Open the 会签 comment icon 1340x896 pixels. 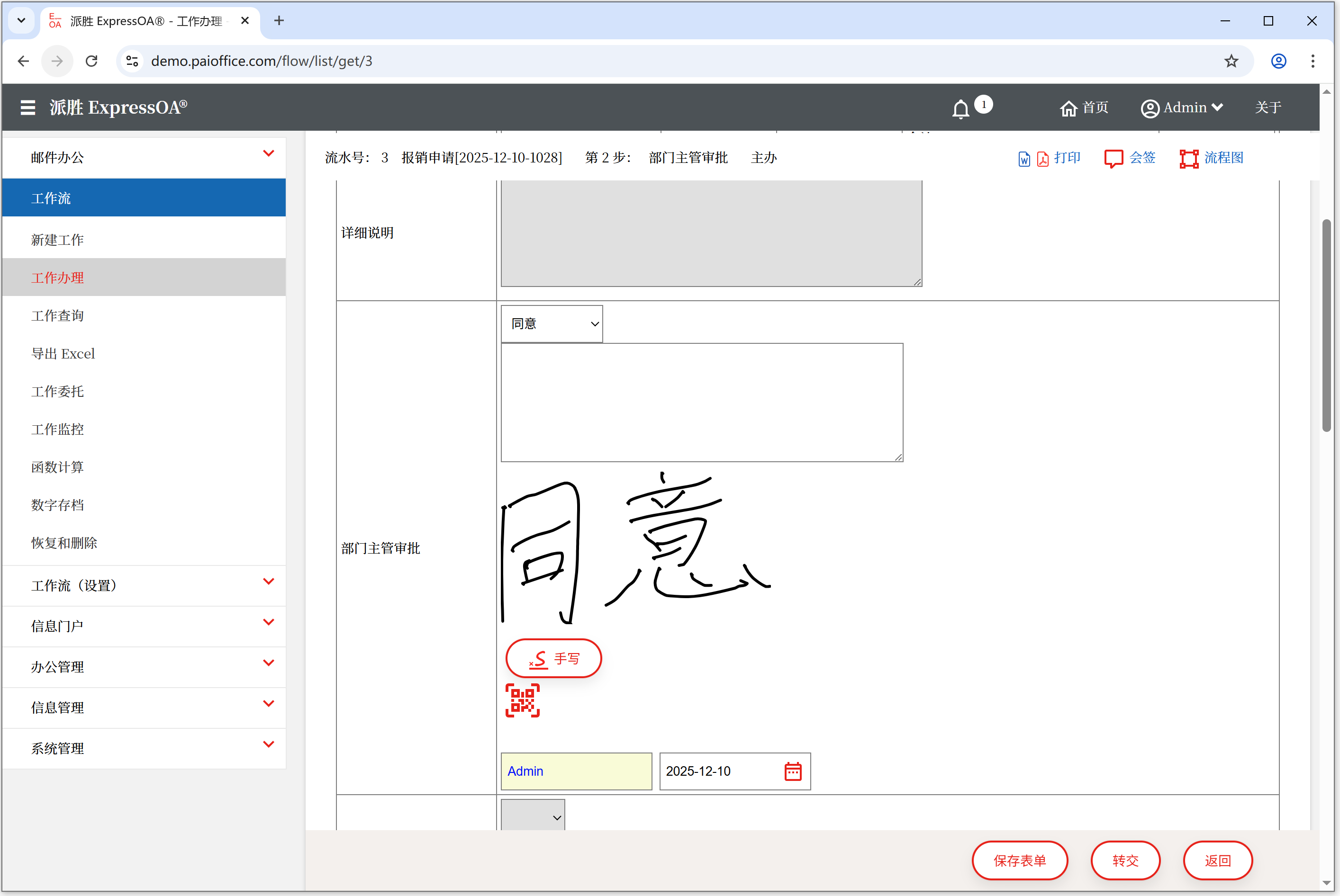[x=1113, y=158]
